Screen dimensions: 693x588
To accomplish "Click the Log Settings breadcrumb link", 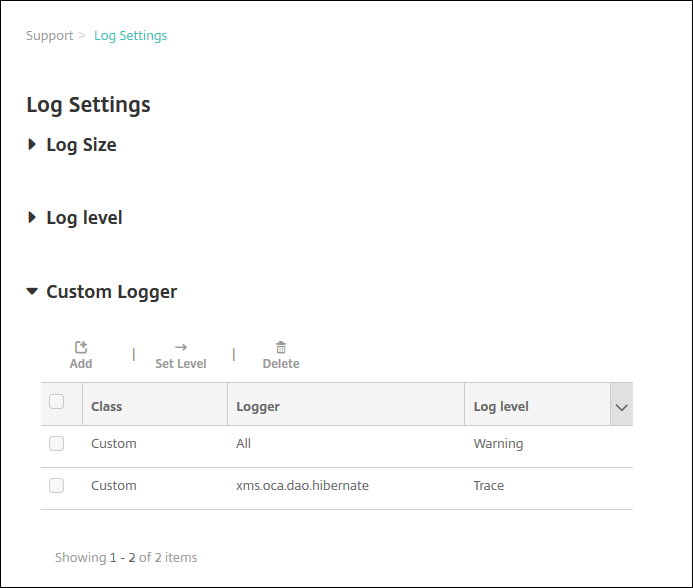I will [130, 36].
